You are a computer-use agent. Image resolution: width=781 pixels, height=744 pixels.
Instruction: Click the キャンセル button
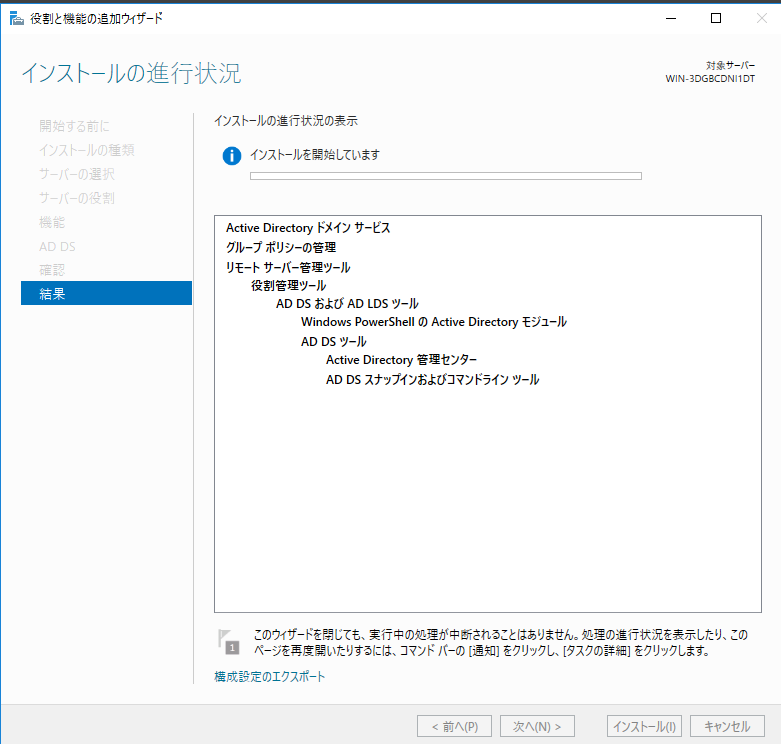(727, 727)
